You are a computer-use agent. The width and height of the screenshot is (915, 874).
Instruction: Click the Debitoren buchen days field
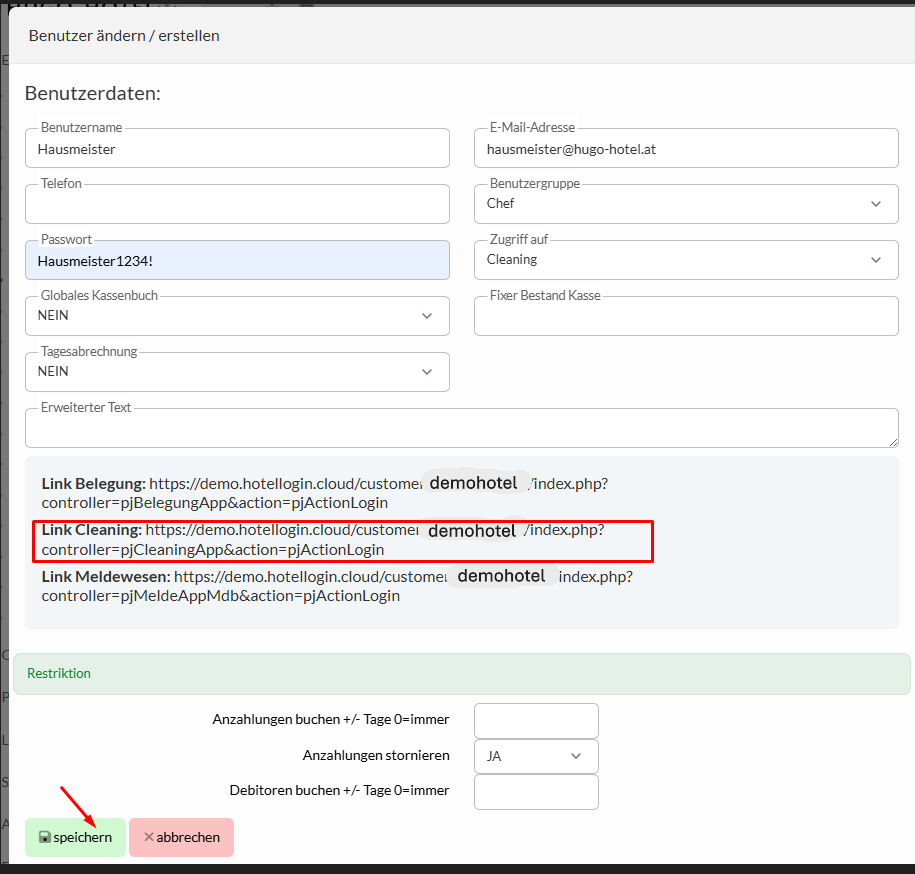(535, 791)
